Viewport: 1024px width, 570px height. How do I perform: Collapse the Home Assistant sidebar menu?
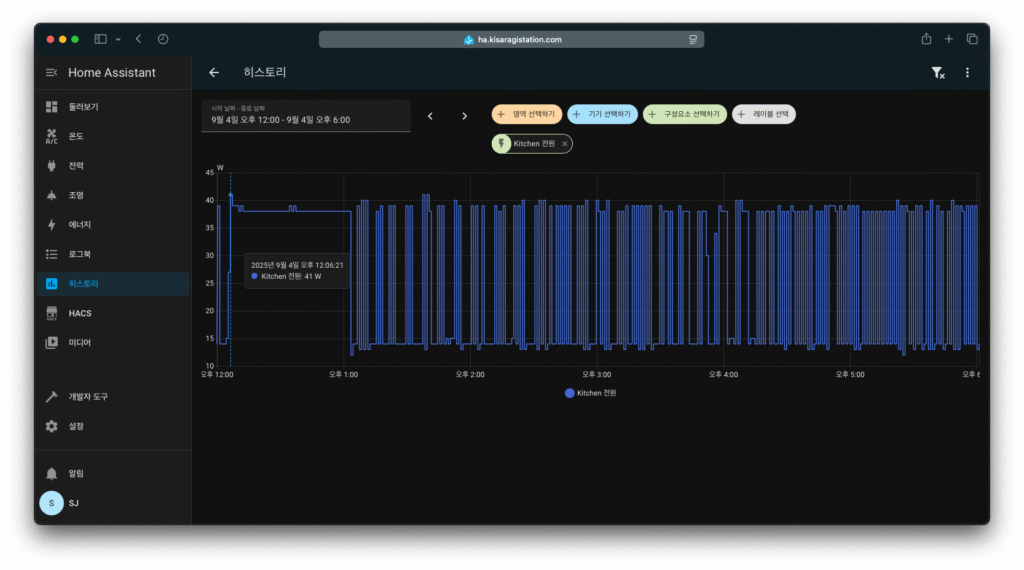tap(52, 73)
